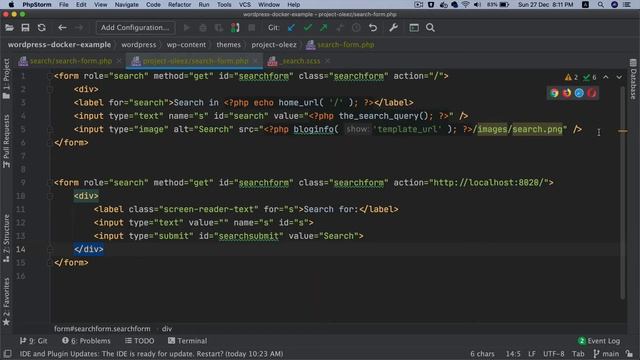Click the wp-content breadcrumb
The image size is (640, 360).
point(186,45)
